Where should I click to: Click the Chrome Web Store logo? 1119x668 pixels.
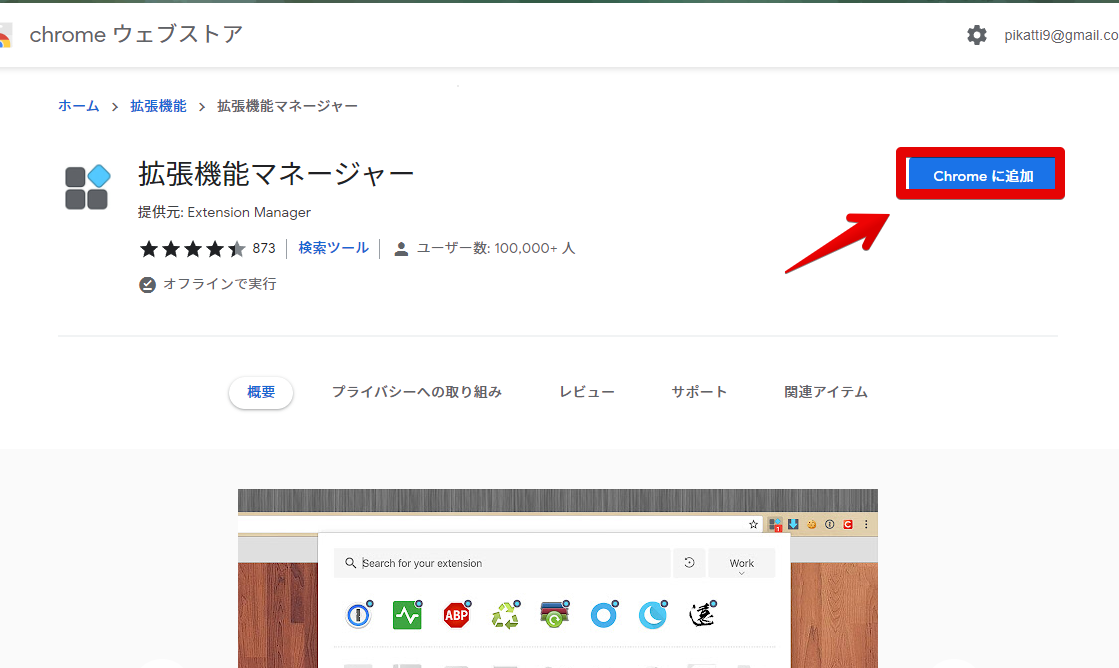(x=6, y=35)
